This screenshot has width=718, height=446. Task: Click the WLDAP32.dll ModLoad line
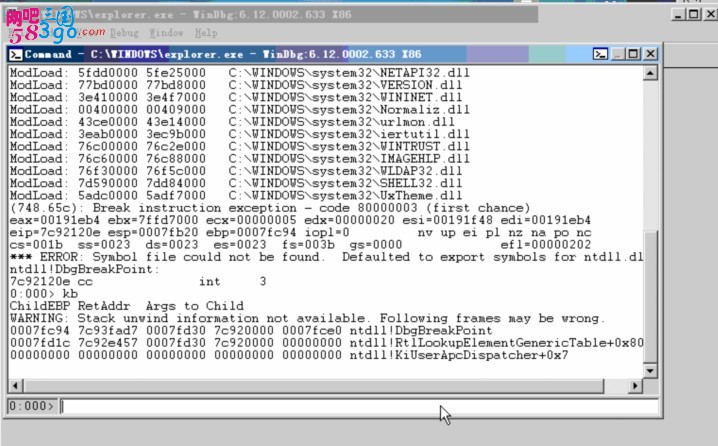tap(236, 171)
